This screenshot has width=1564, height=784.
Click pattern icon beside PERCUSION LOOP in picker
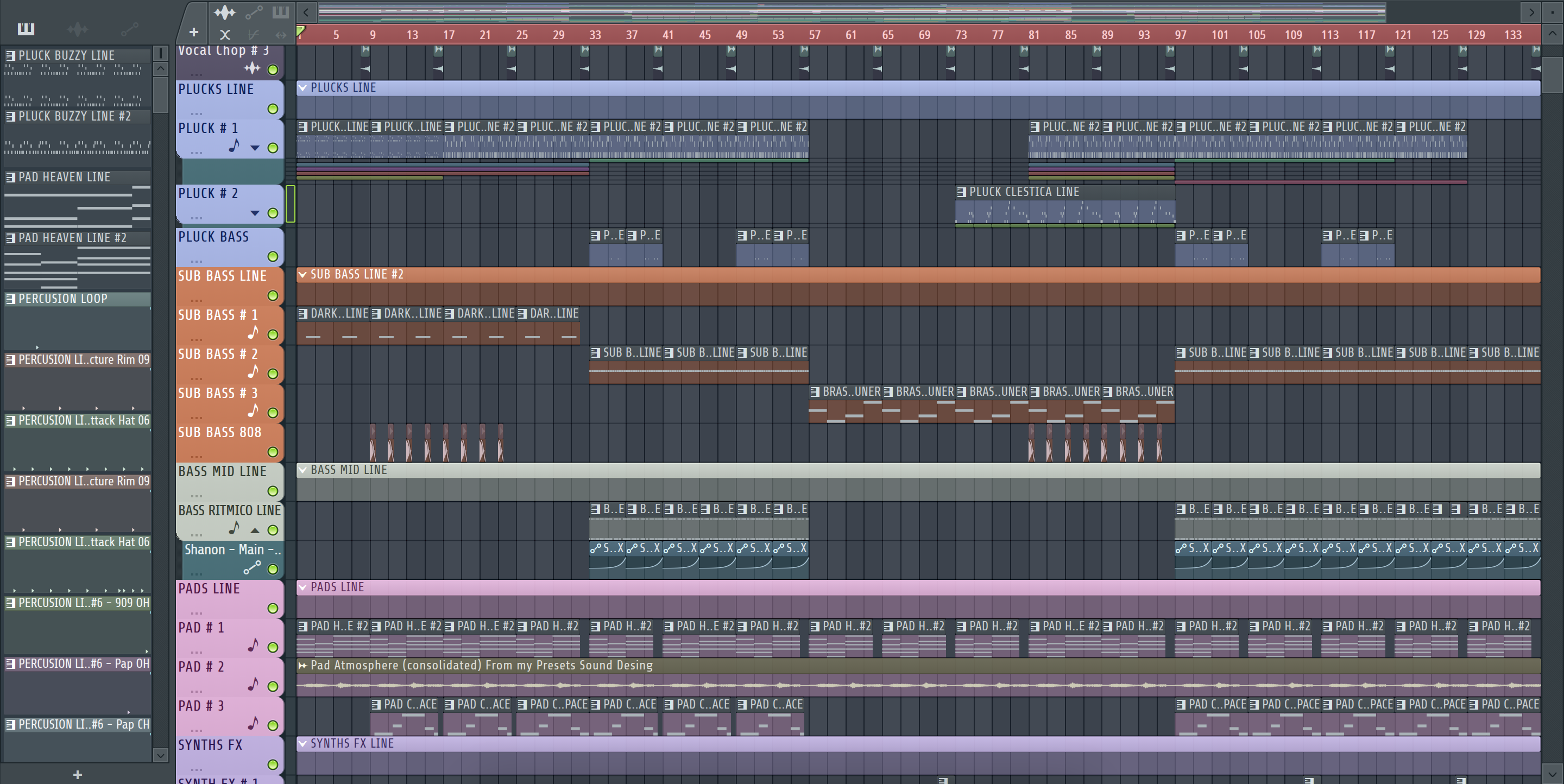click(10, 299)
